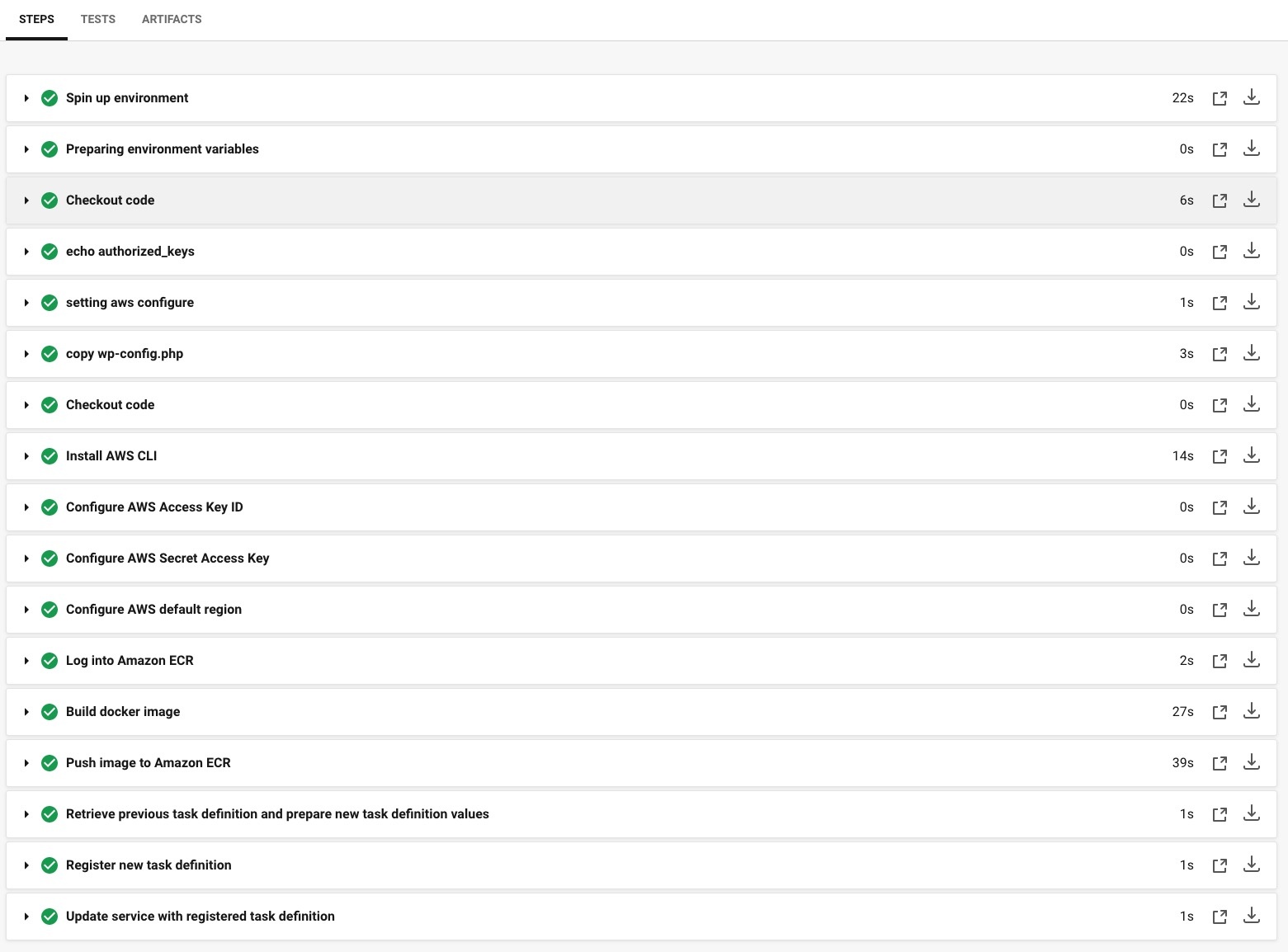Image resolution: width=1288 pixels, height=952 pixels.
Task: Download the copy wp-config.php step log
Action: point(1252,352)
